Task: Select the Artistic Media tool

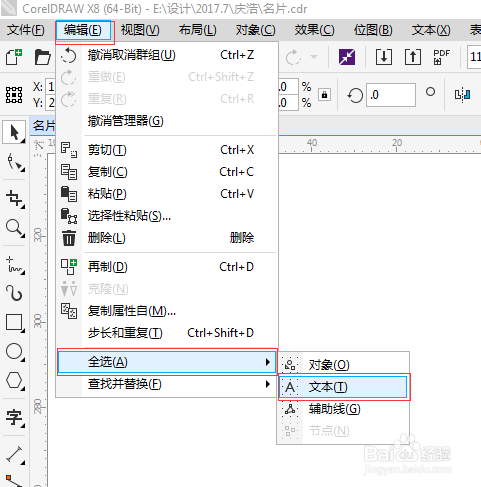Action: point(14,293)
